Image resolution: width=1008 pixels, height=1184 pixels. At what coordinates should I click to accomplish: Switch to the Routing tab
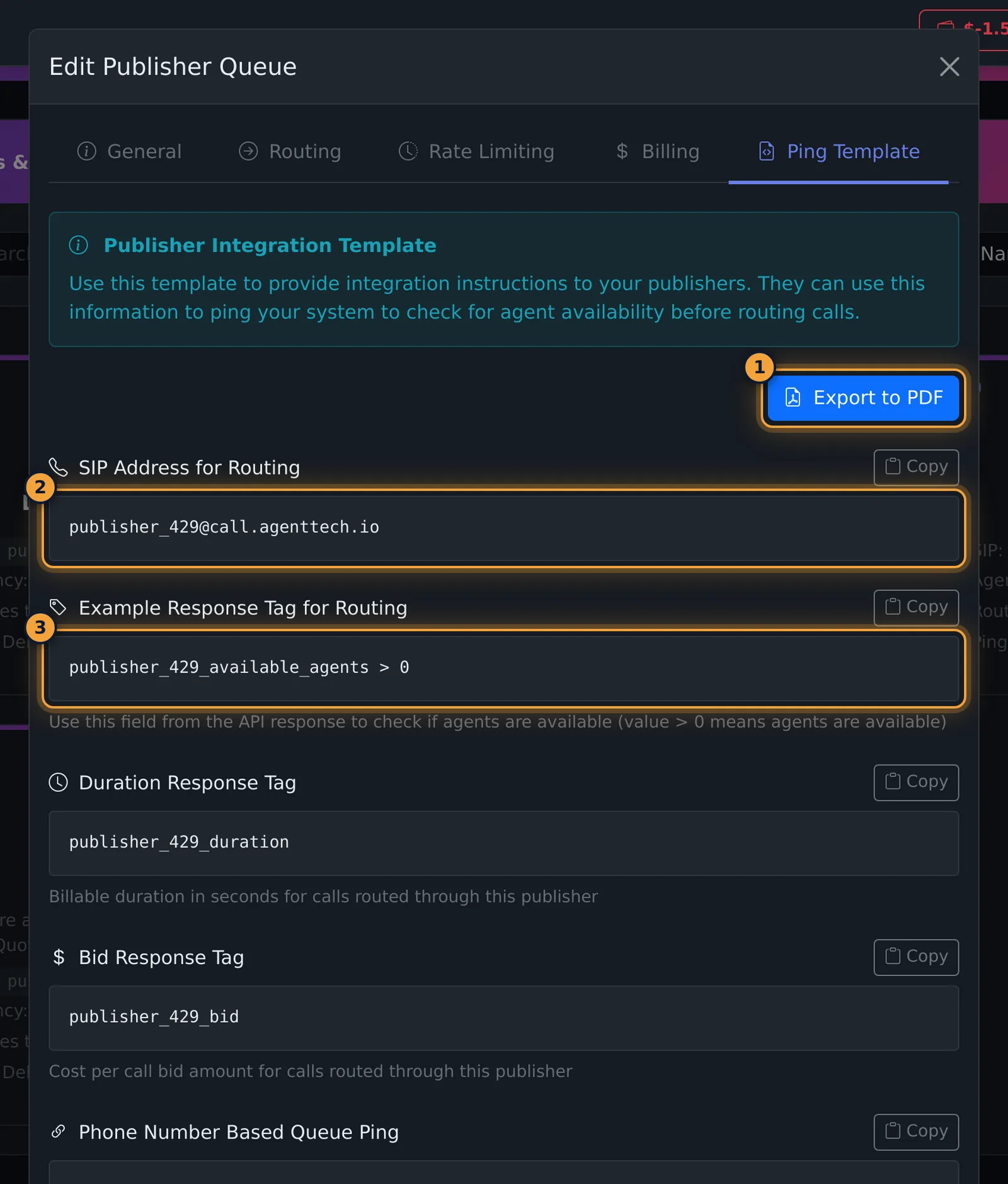click(290, 151)
